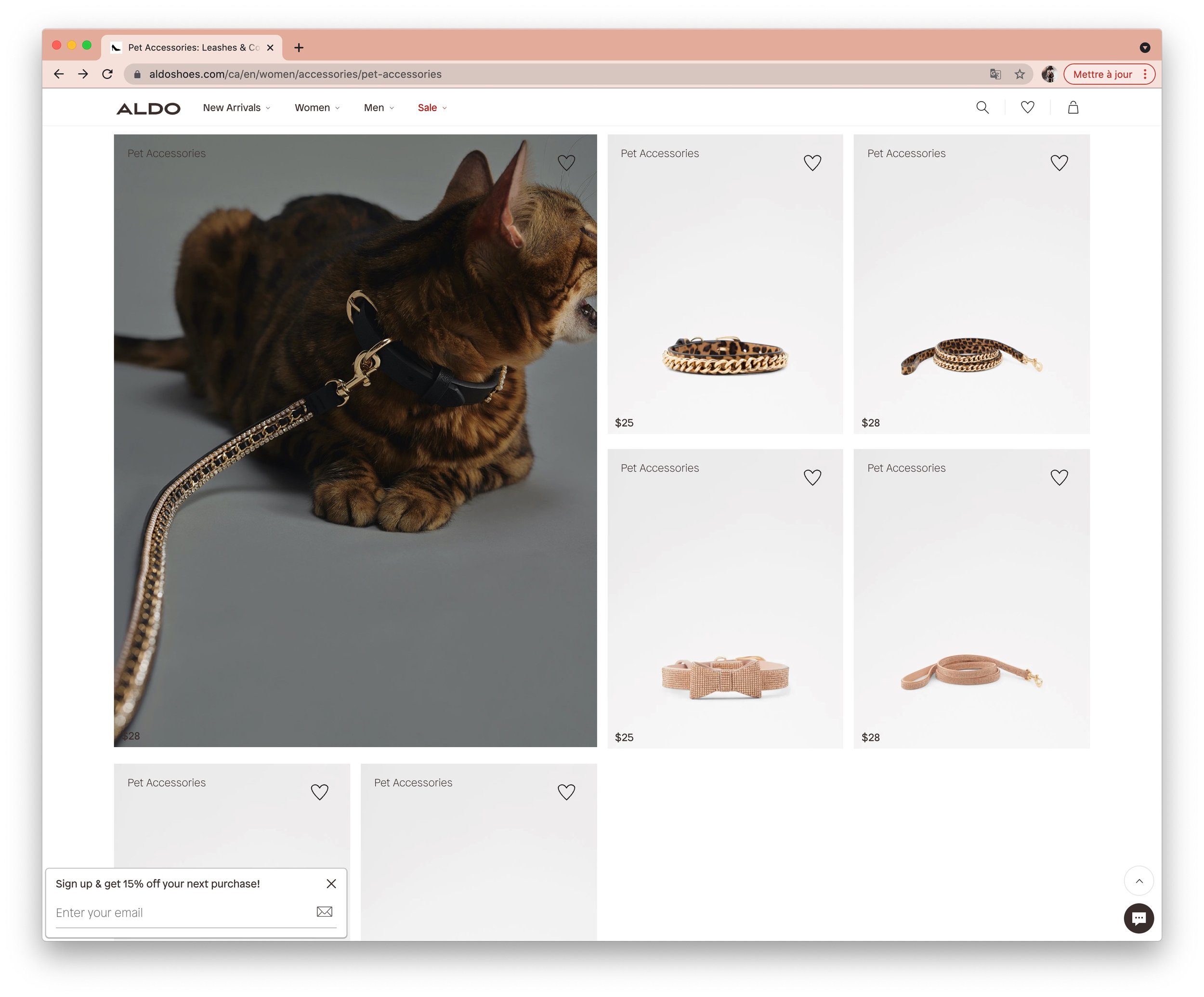This screenshot has height=997, width=1204.
Task: Submit email with envelope icon
Action: click(x=325, y=912)
